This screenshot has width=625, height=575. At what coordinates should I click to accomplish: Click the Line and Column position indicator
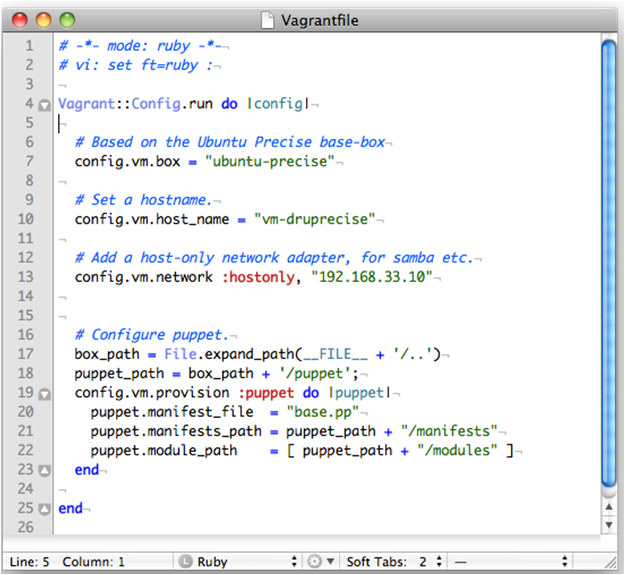pos(66,562)
